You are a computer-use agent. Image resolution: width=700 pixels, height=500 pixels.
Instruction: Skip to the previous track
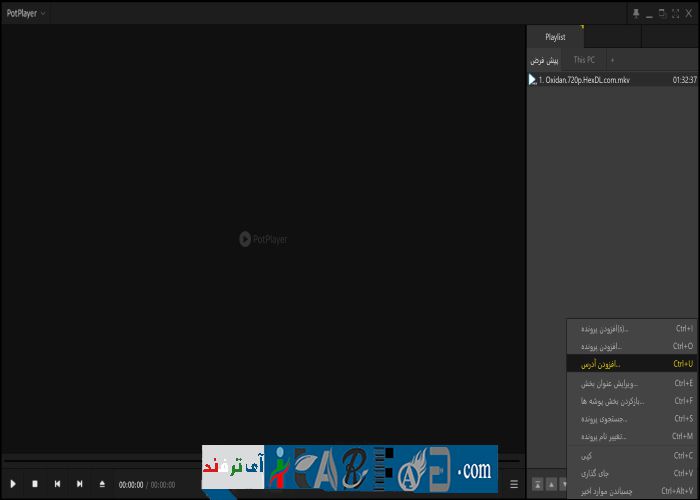pos(57,484)
